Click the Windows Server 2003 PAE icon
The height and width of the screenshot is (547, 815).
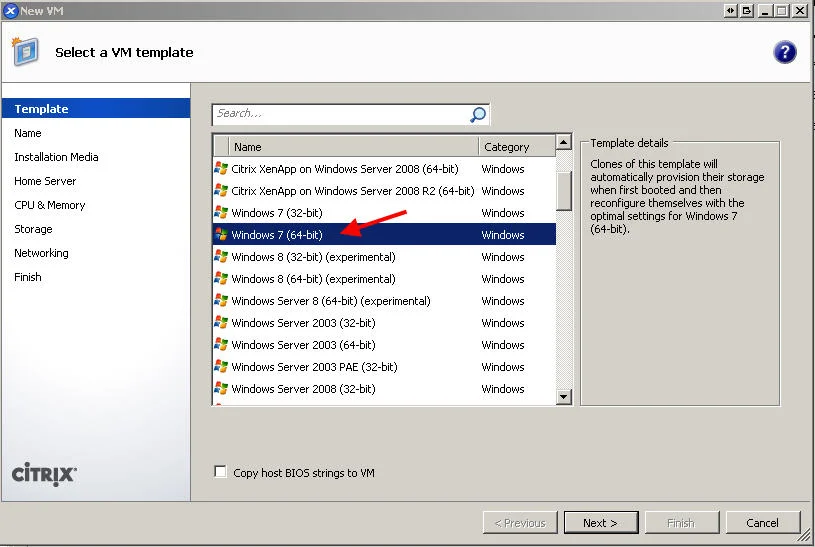(221, 367)
